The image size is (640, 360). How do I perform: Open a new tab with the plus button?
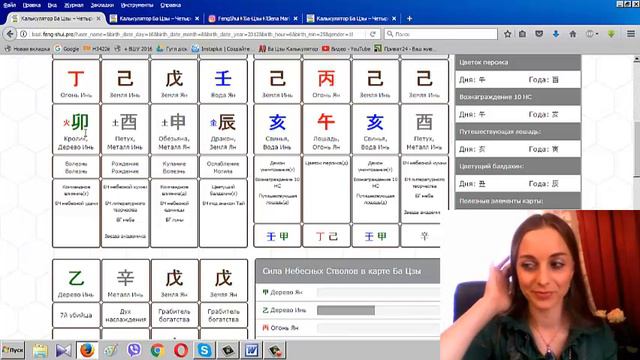[x=409, y=18]
